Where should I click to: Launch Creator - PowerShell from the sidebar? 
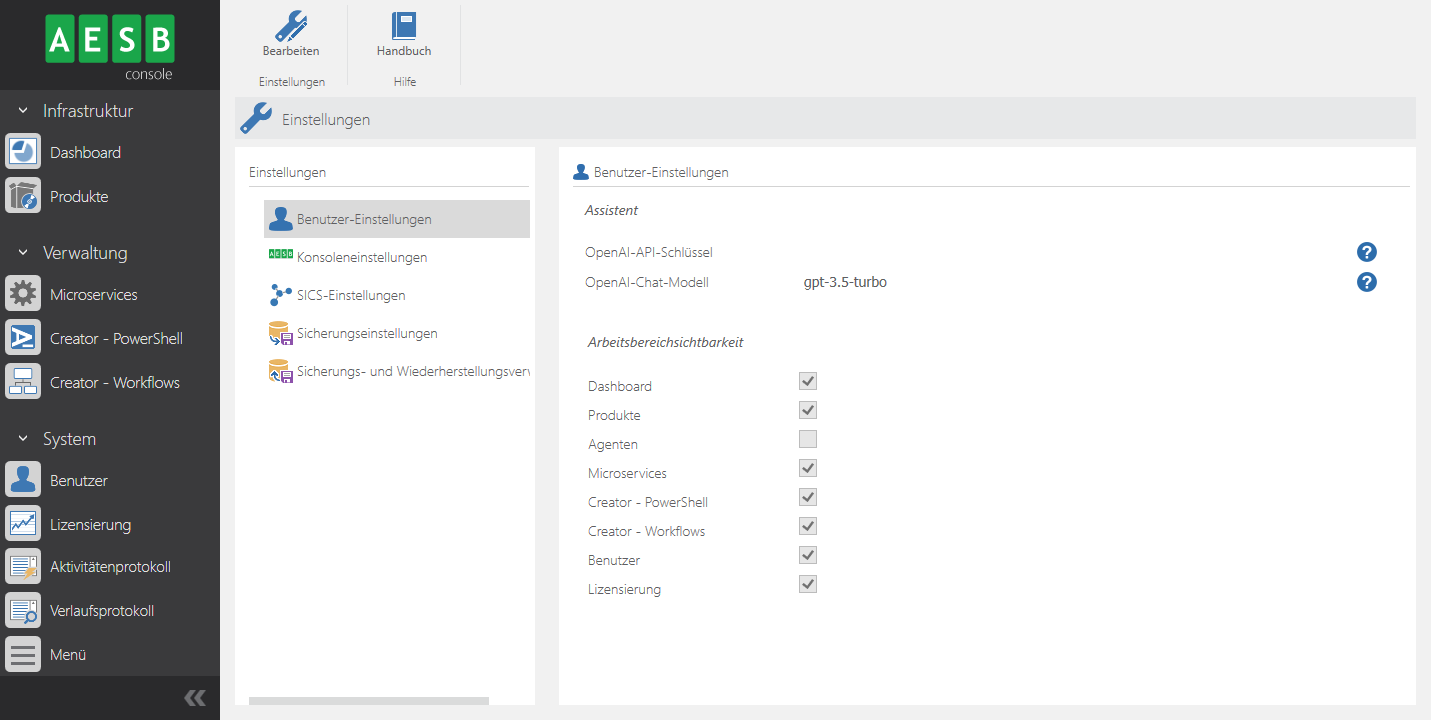point(22,337)
